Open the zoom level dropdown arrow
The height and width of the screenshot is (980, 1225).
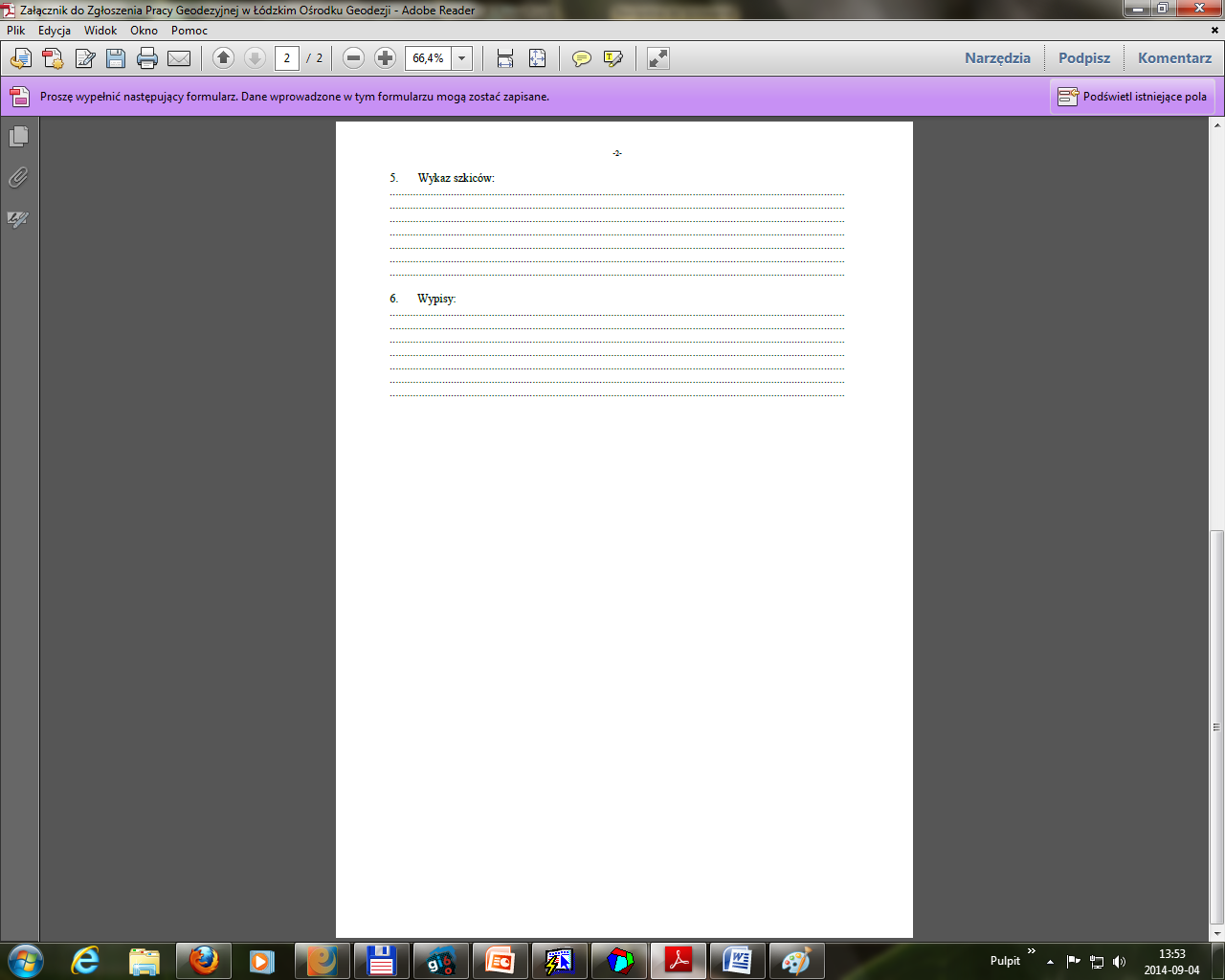coord(461,58)
